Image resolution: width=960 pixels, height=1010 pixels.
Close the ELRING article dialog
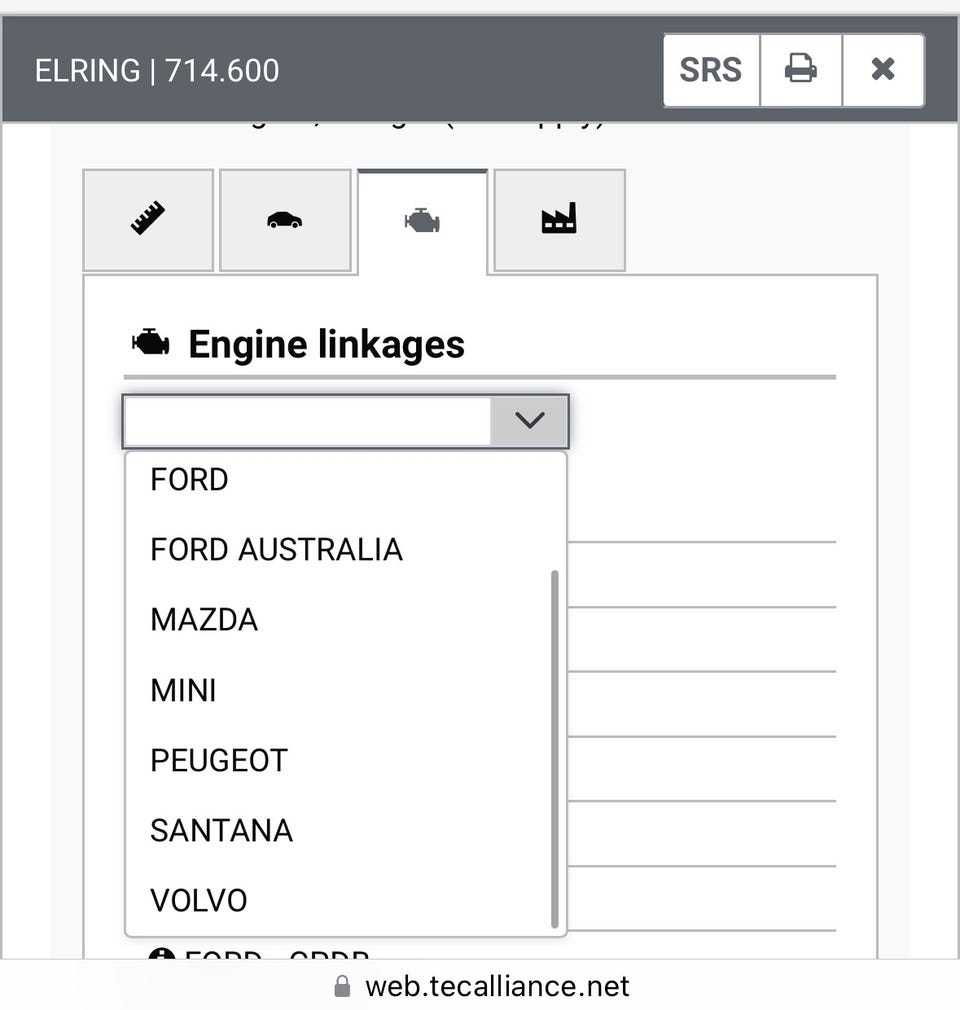(x=883, y=70)
